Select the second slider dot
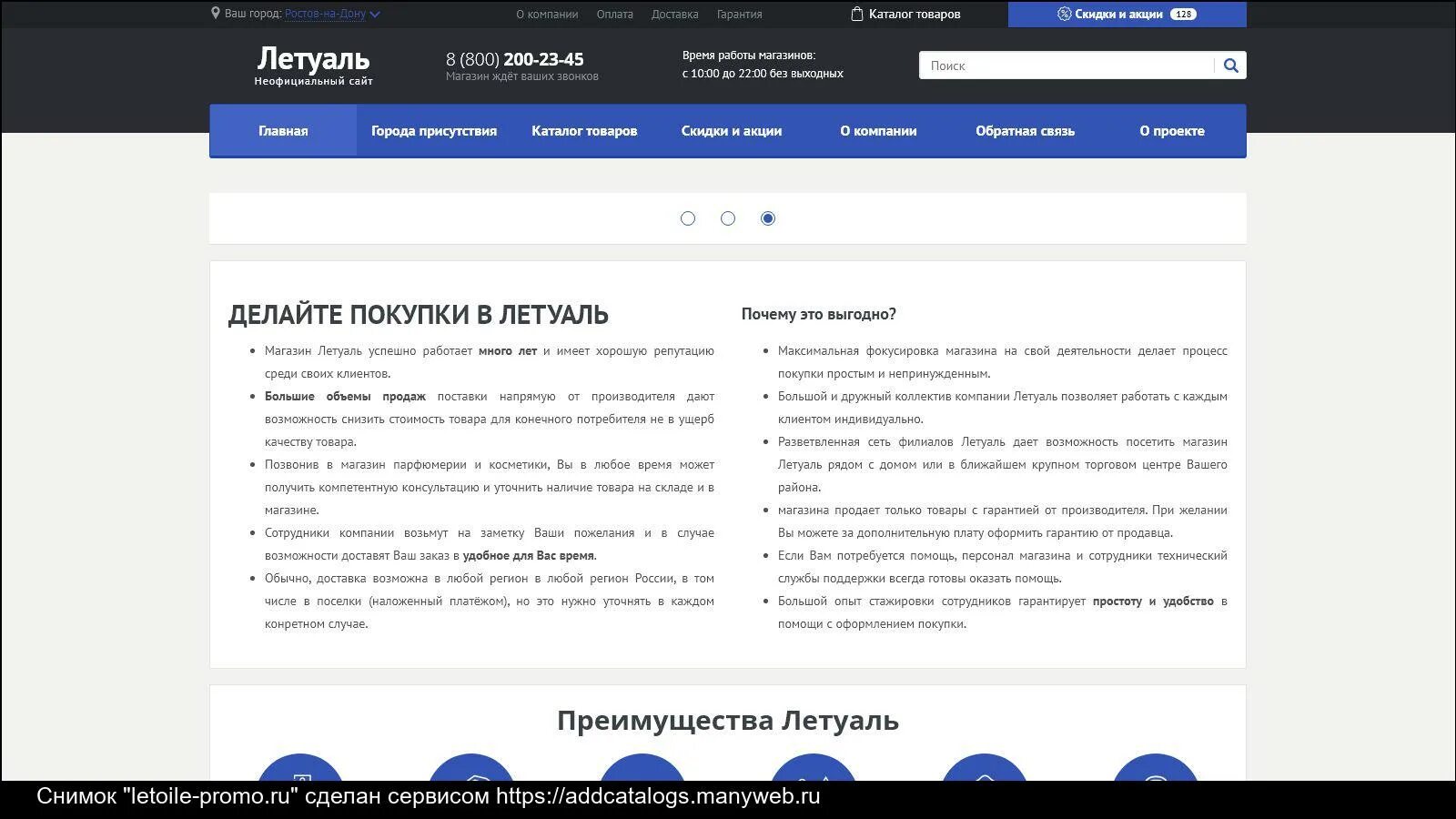1456x819 pixels. (x=728, y=218)
